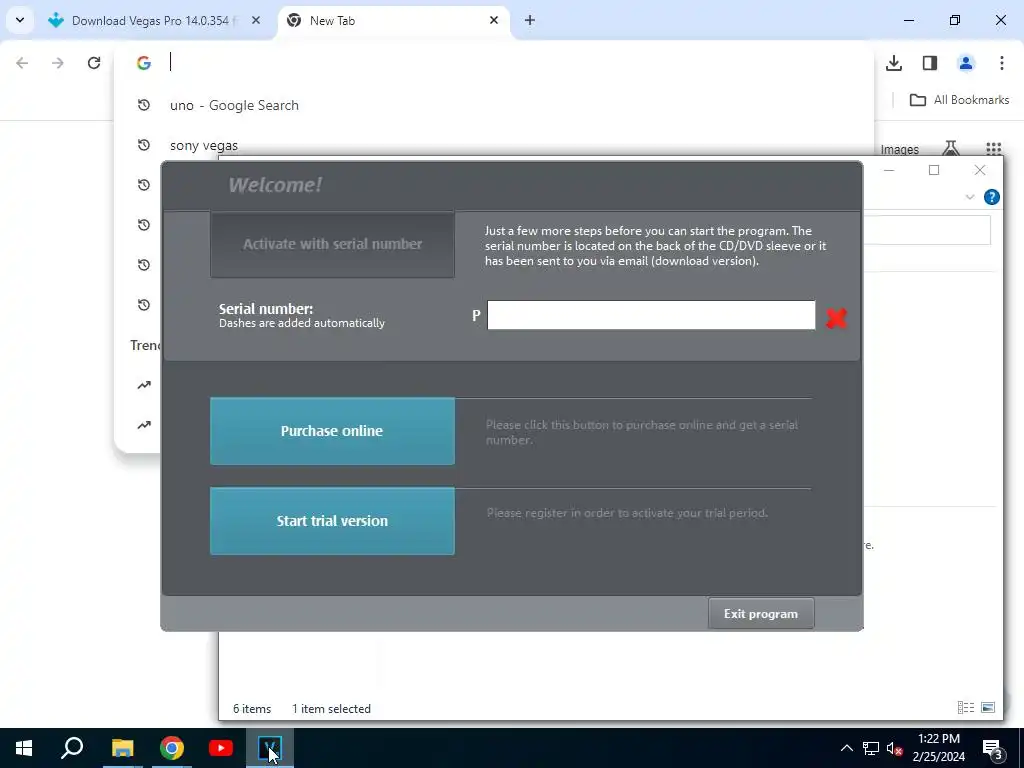The height and width of the screenshot is (768, 1024).
Task: Open Google Search Labs flask icon
Action: click(951, 148)
